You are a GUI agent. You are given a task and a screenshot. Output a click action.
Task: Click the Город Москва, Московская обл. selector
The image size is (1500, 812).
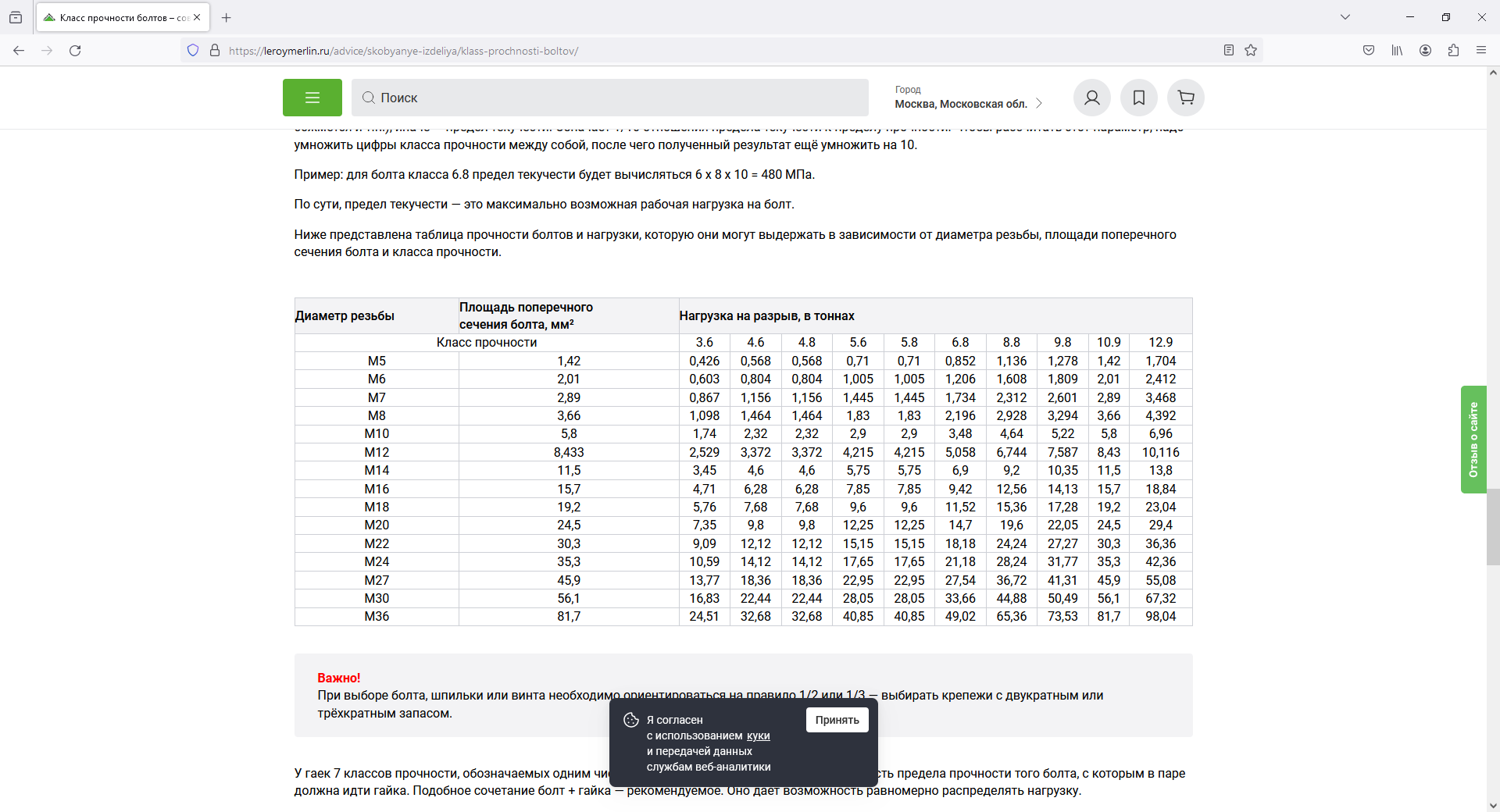click(969, 98)
